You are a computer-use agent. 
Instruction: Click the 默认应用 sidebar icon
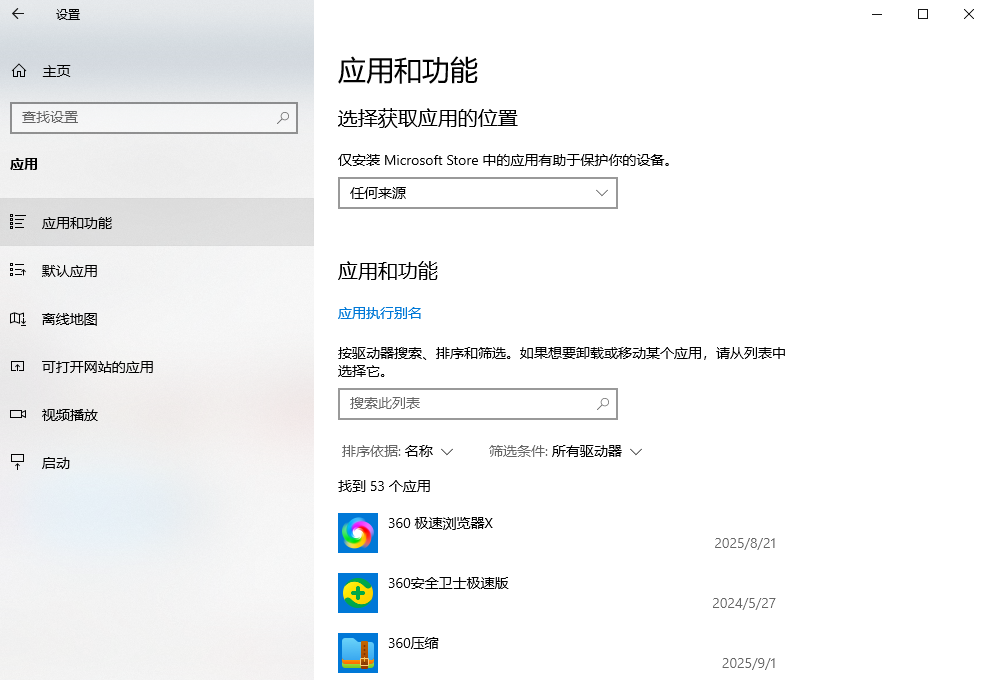pos(18,270)
